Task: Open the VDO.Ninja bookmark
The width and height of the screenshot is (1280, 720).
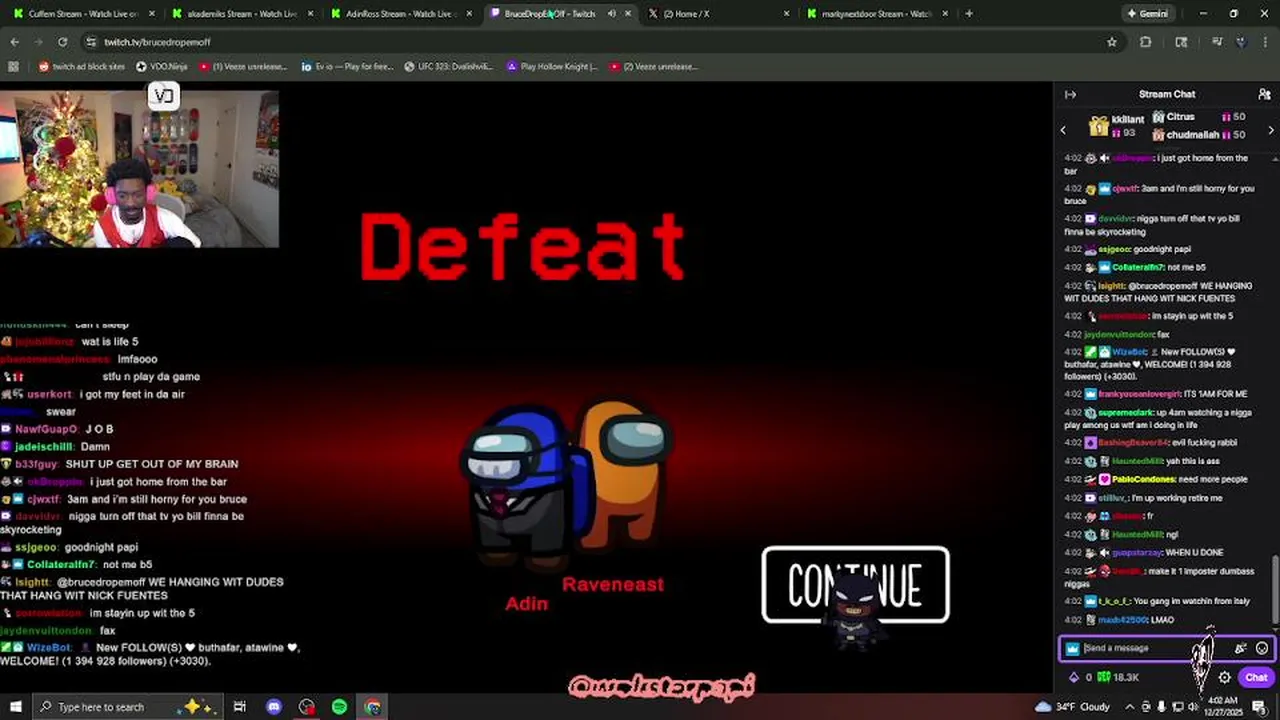Action: 163,67
